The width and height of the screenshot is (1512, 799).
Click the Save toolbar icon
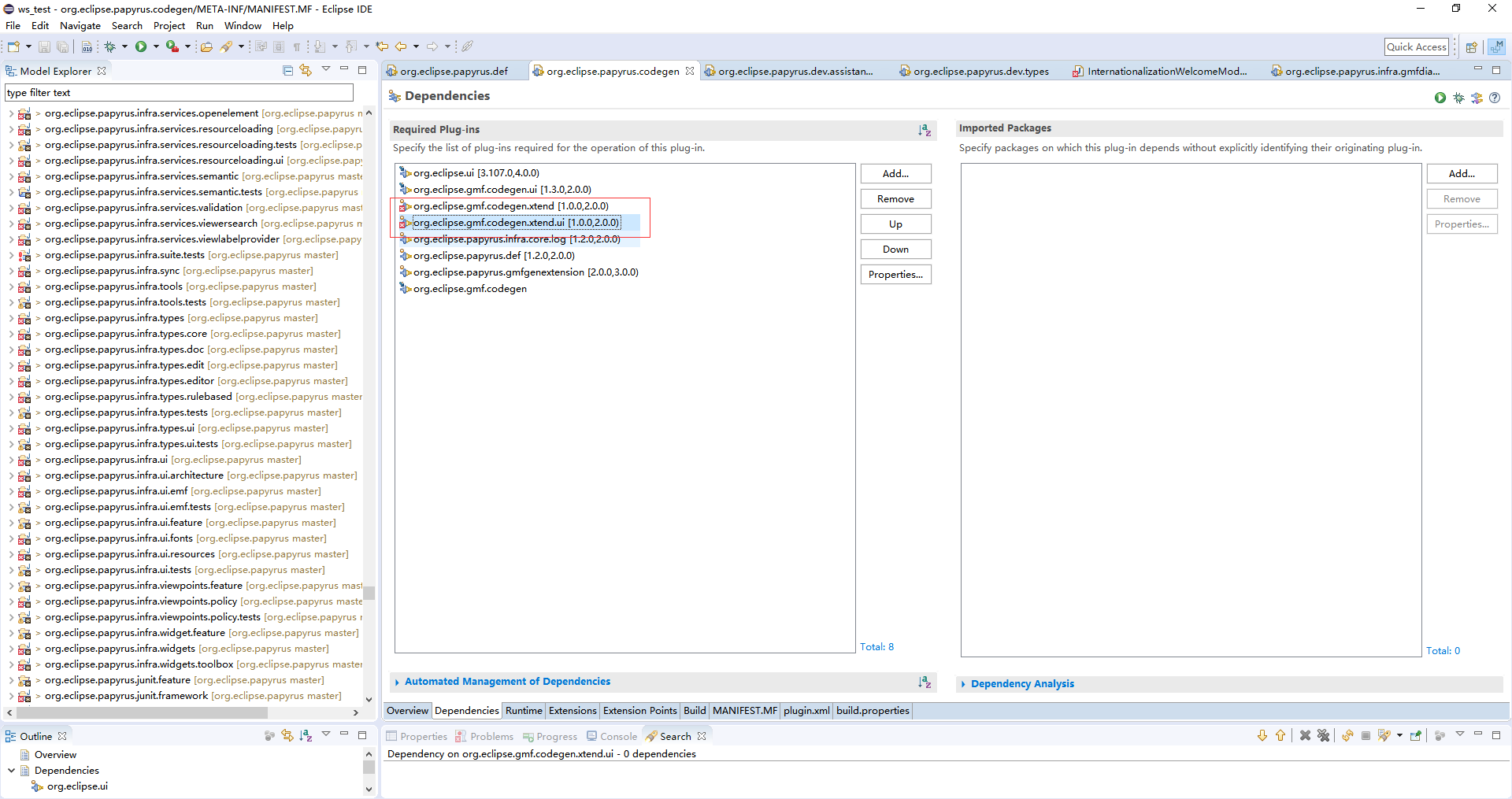(x=44, y=46)
